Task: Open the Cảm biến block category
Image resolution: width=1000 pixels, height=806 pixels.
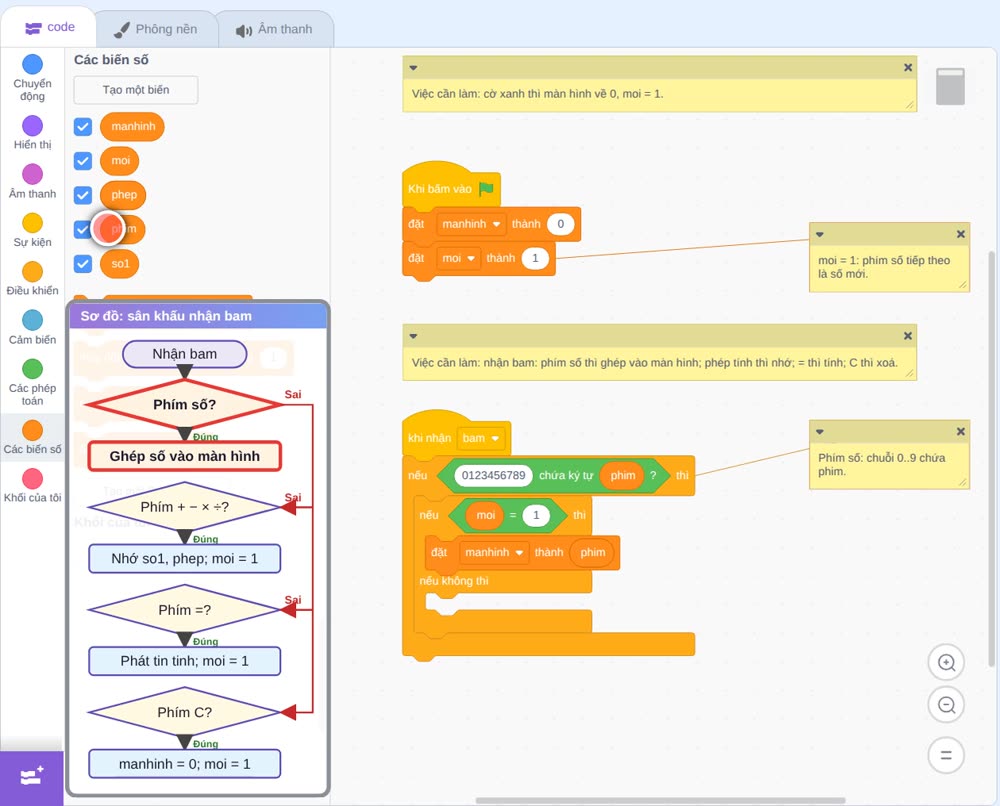Action: click(x=32, y=327)
